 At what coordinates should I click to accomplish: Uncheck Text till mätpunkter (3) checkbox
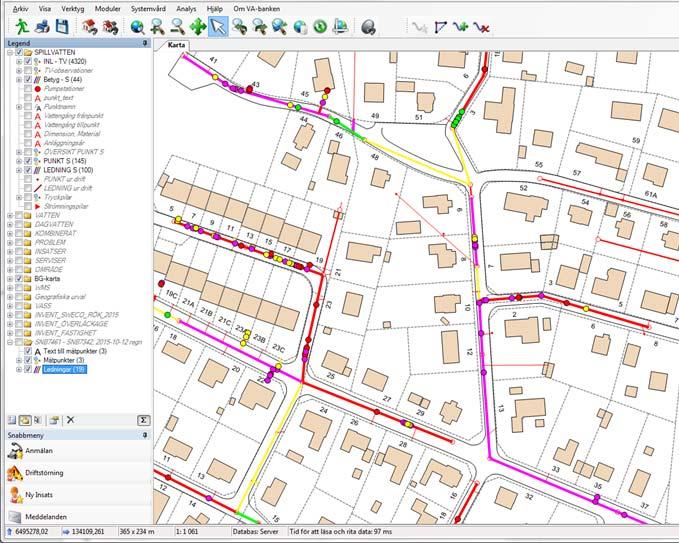28,351
